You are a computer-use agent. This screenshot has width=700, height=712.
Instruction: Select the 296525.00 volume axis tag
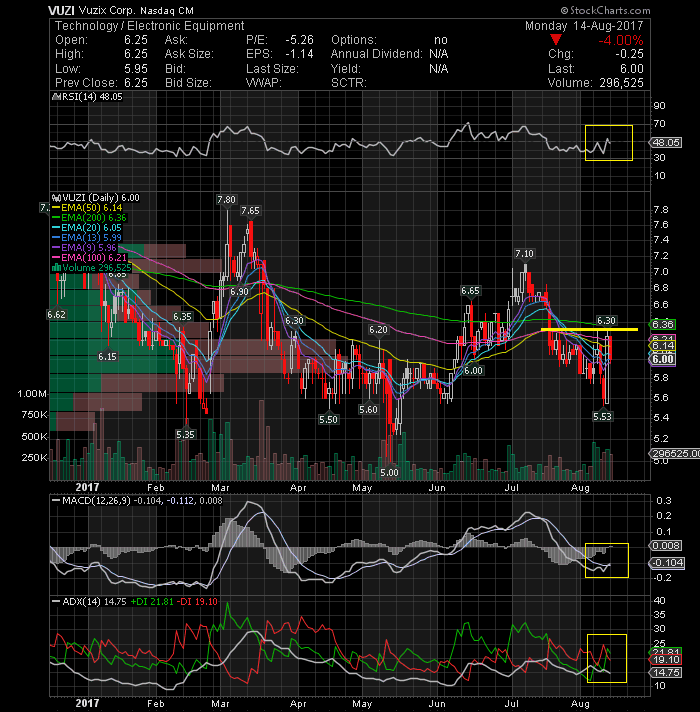[x=675, y=453]
